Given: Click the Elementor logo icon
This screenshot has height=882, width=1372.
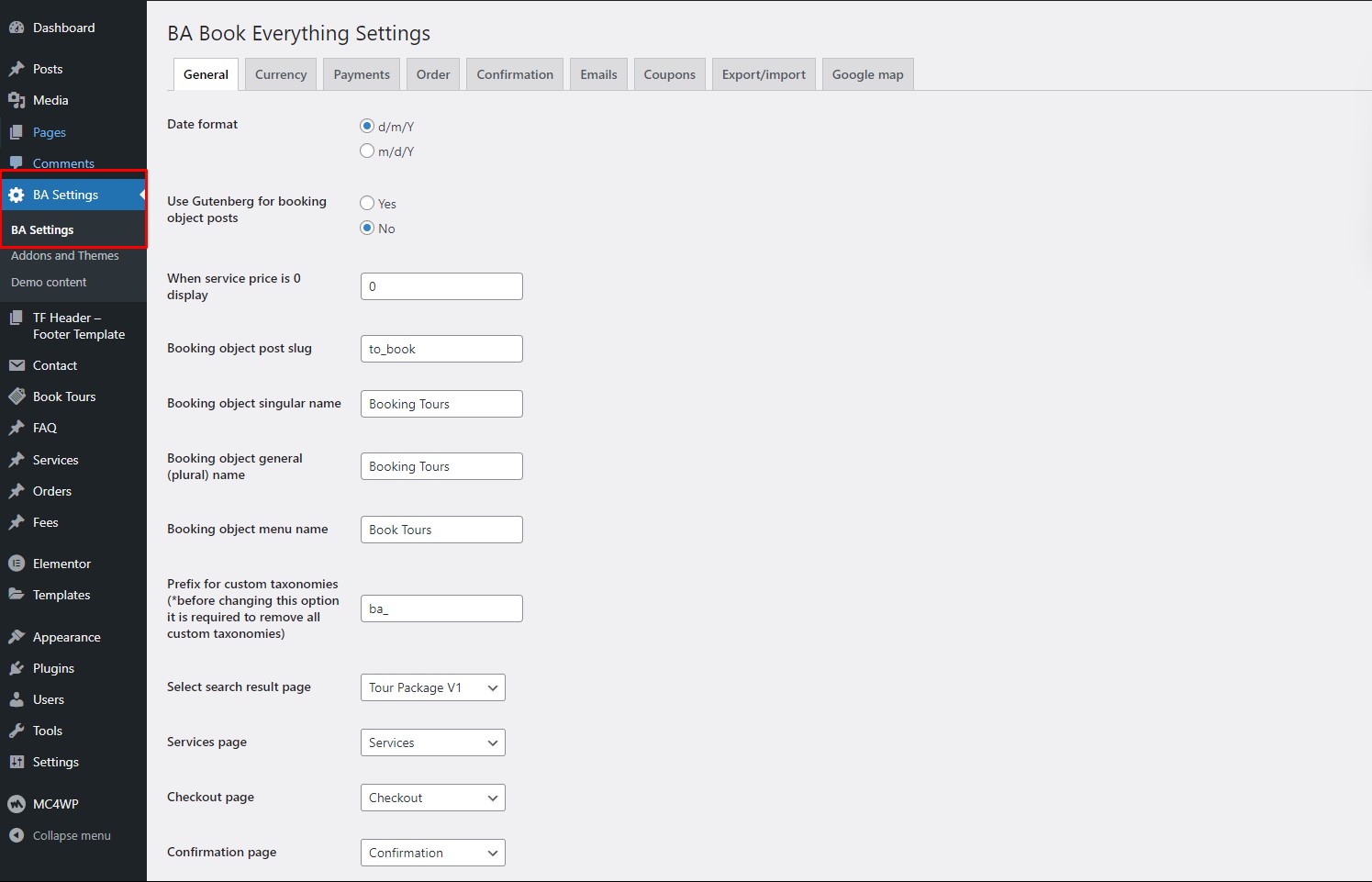Looking at the screenshot, I should coord(17,564).
